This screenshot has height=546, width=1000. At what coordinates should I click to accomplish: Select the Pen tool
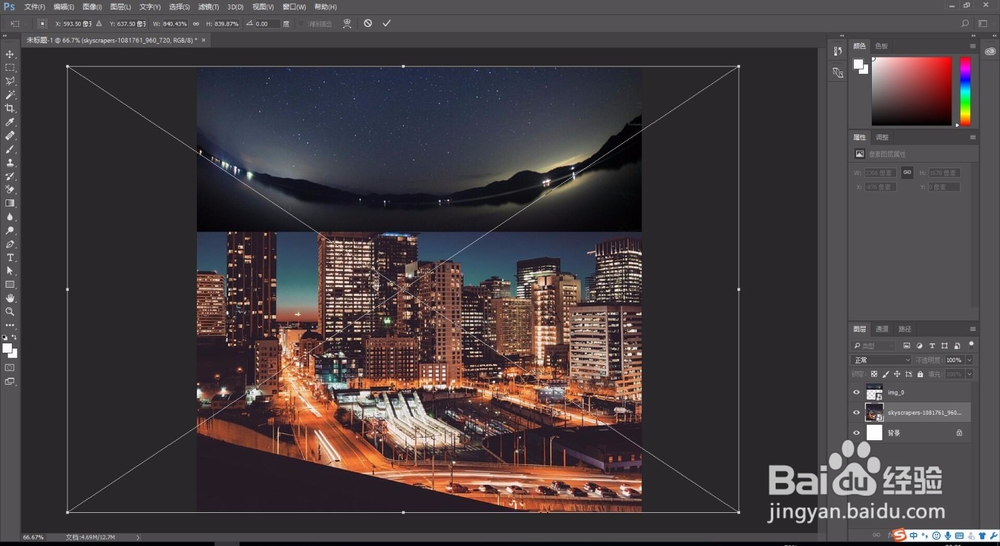point(10,244)
